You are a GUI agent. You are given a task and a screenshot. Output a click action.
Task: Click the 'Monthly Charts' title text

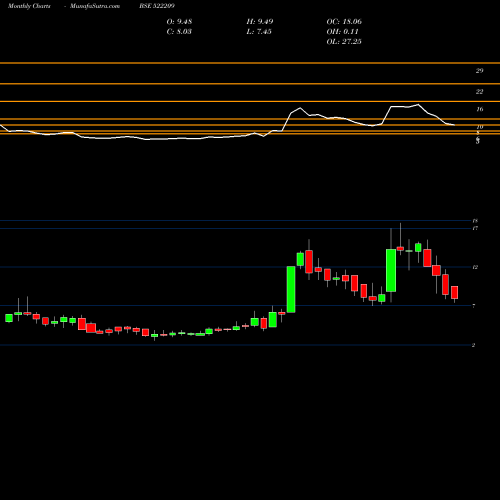[x=29, y=6]
